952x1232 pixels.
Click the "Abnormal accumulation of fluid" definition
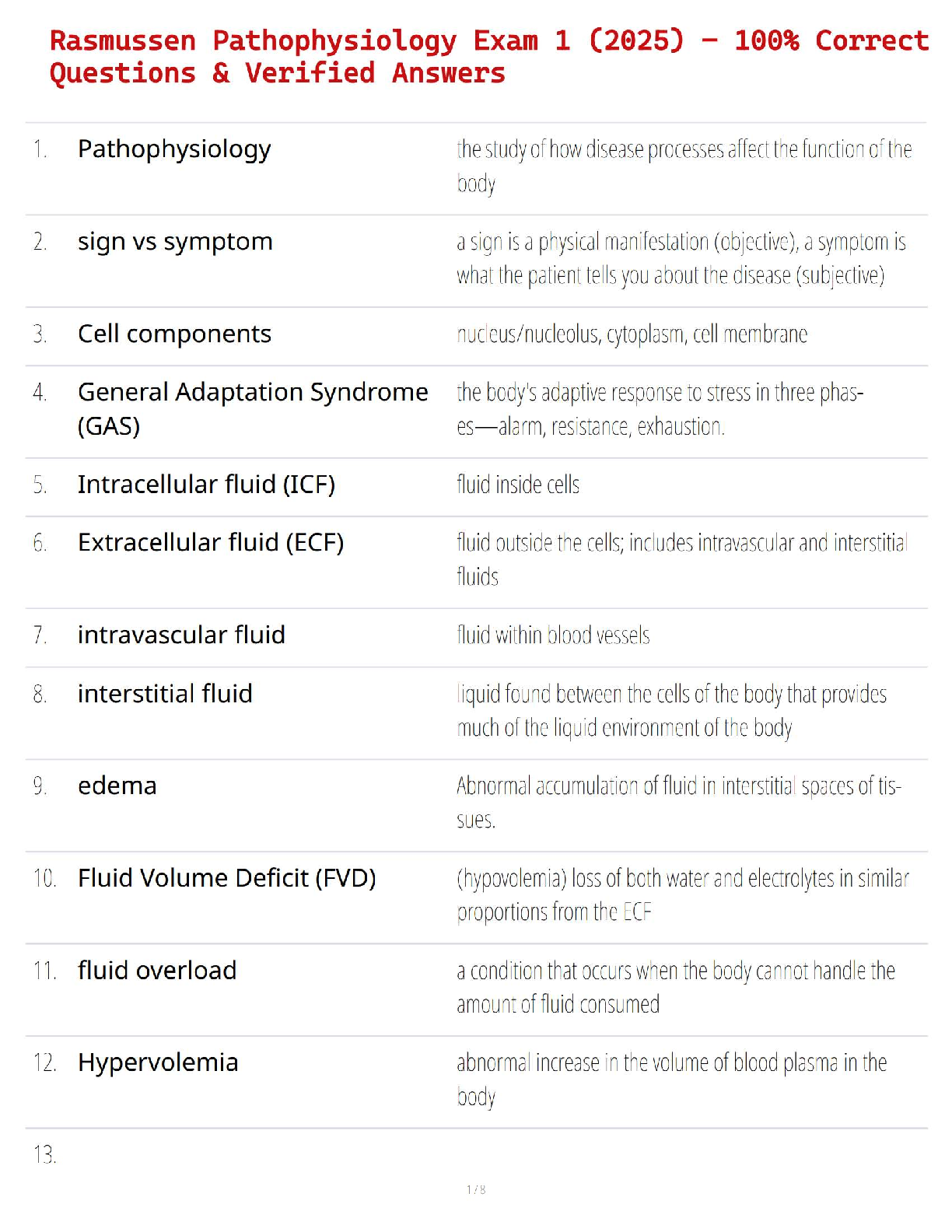coord(678,802)
